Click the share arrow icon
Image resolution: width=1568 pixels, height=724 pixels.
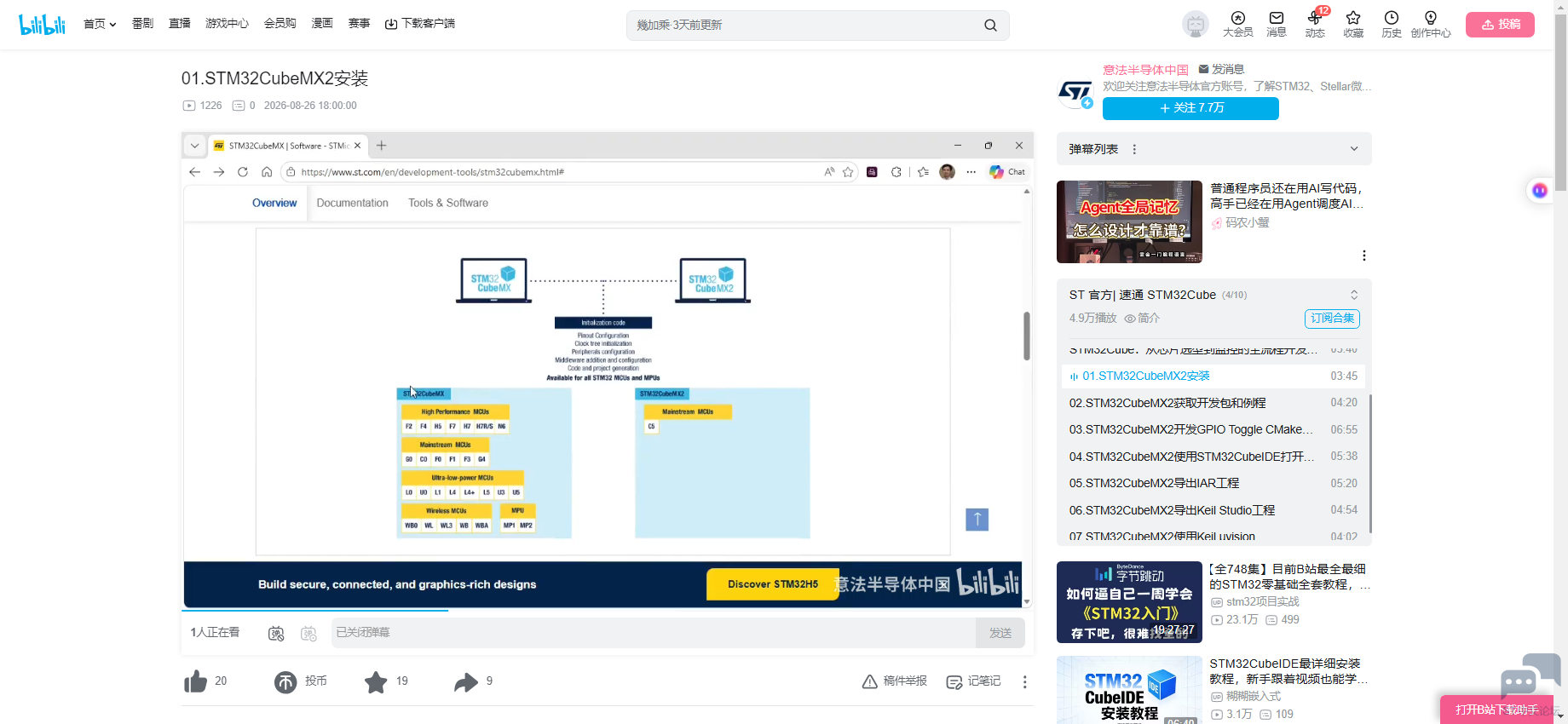tap(466, 681)
